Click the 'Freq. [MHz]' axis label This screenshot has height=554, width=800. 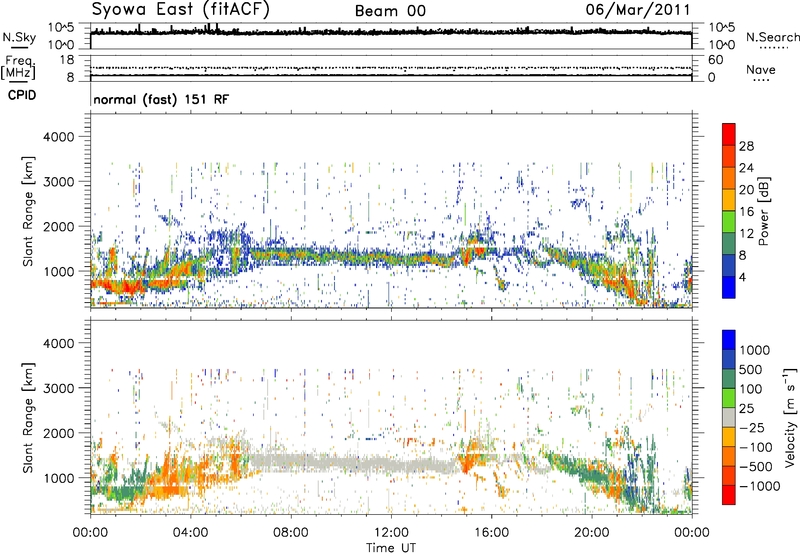(x=18, y=68)
